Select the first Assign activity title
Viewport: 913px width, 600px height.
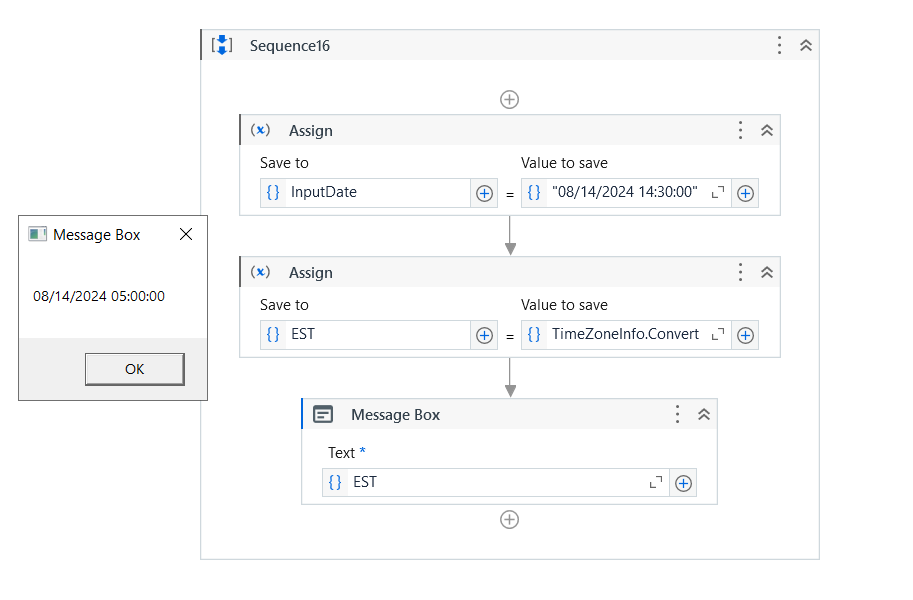(311, 130)
